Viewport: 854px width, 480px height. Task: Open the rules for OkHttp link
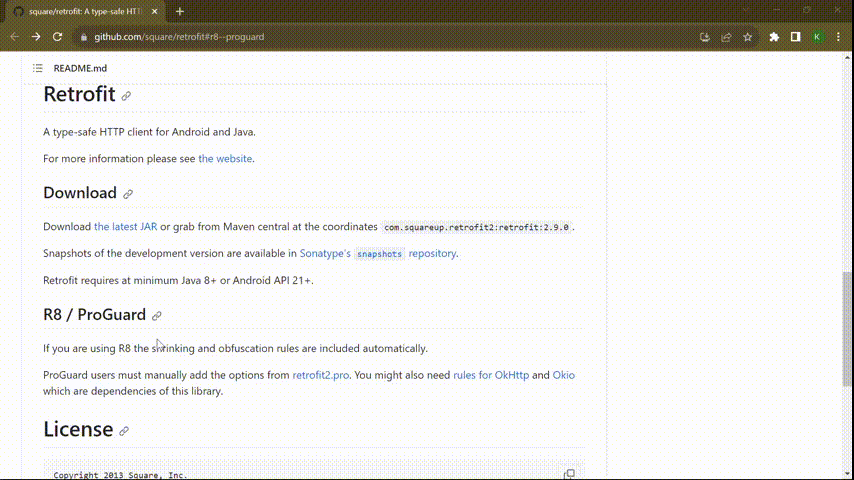point(491,375)
